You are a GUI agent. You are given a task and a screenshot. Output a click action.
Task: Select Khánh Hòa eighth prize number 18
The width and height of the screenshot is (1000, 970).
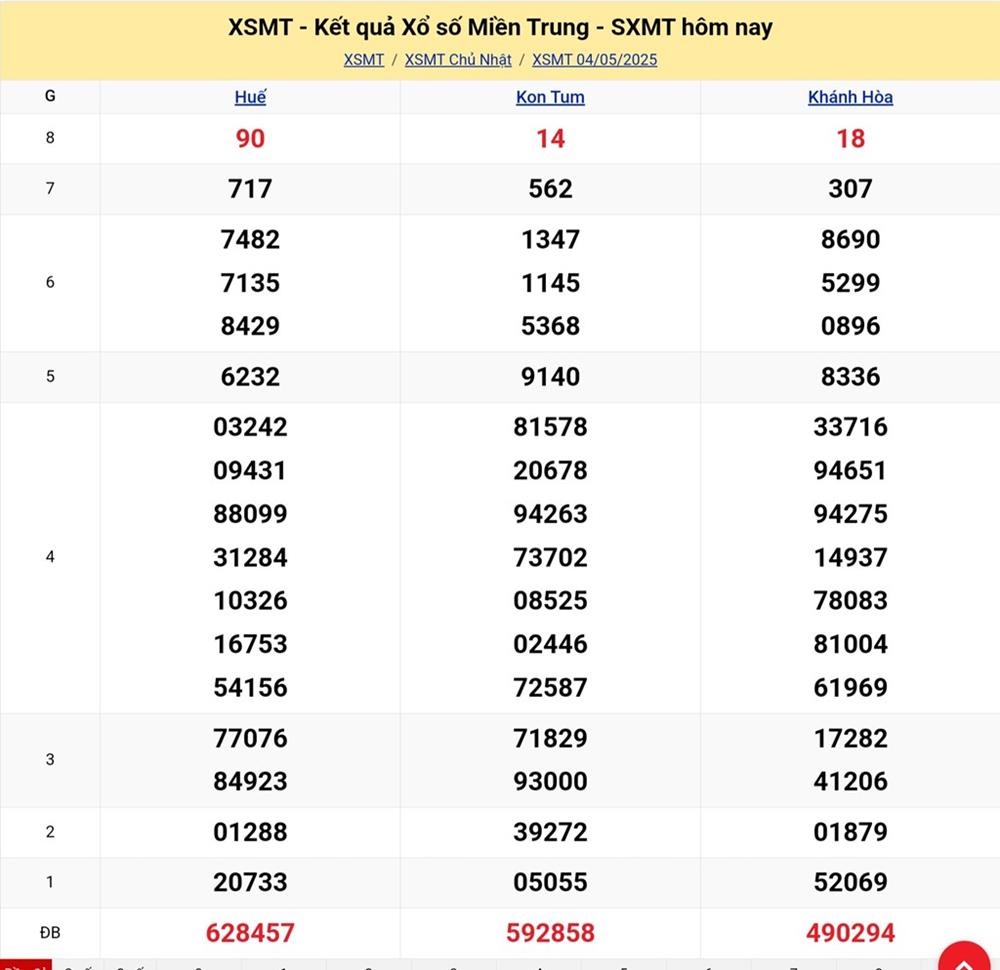[x=850, y=138]
